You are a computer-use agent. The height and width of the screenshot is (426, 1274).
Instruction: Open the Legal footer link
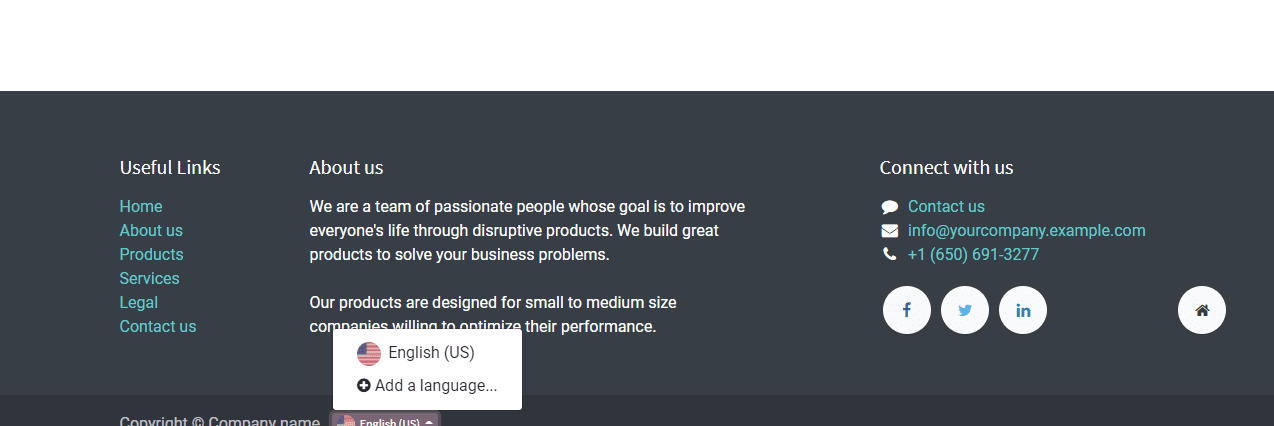[138, 303]
